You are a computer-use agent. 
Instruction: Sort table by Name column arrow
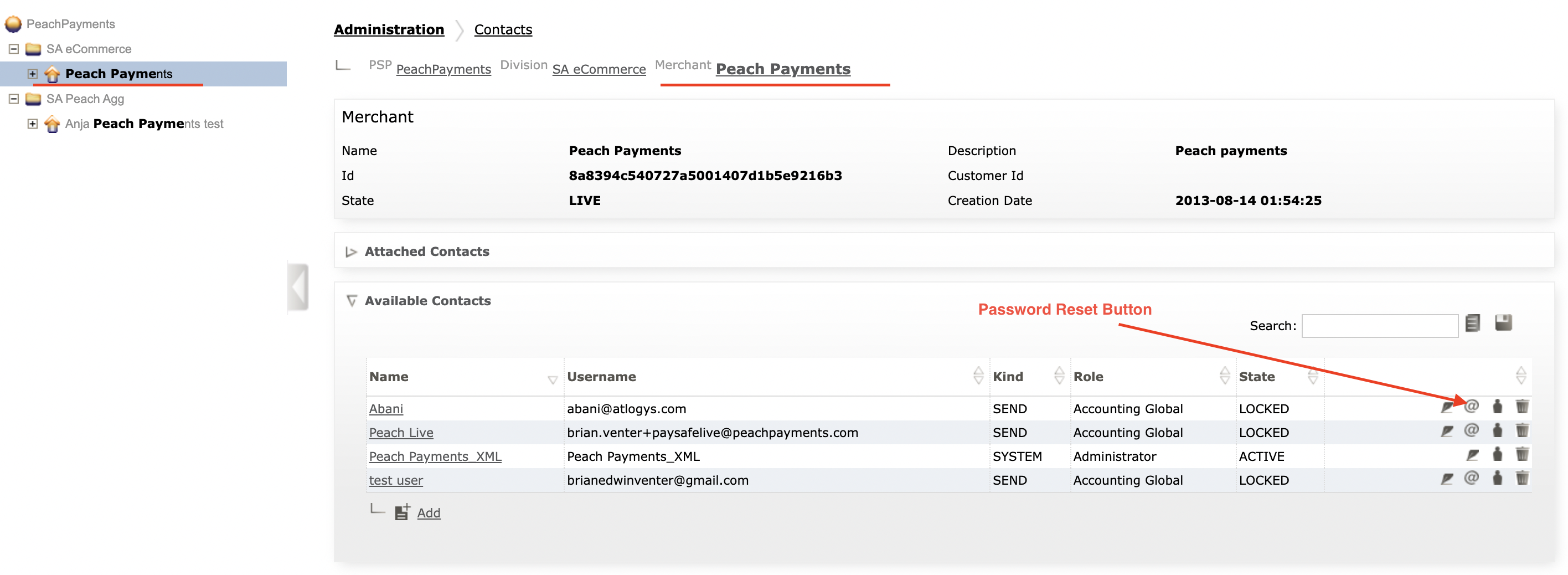pyautogui.click(x=553, y=379)
